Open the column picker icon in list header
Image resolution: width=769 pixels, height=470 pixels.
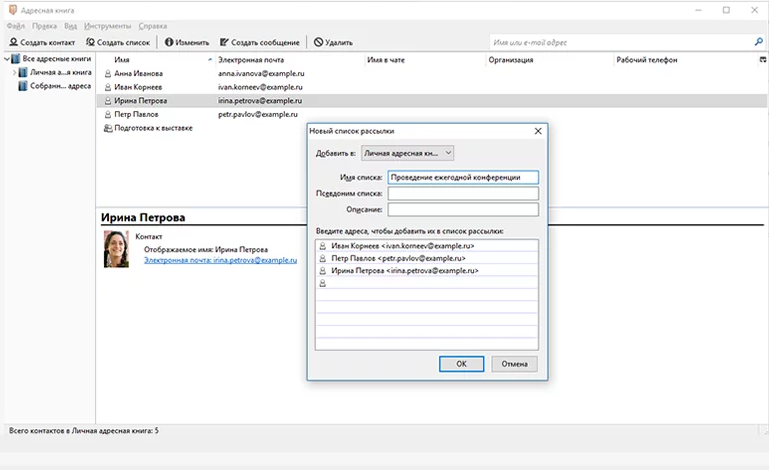tap(763, 60)
